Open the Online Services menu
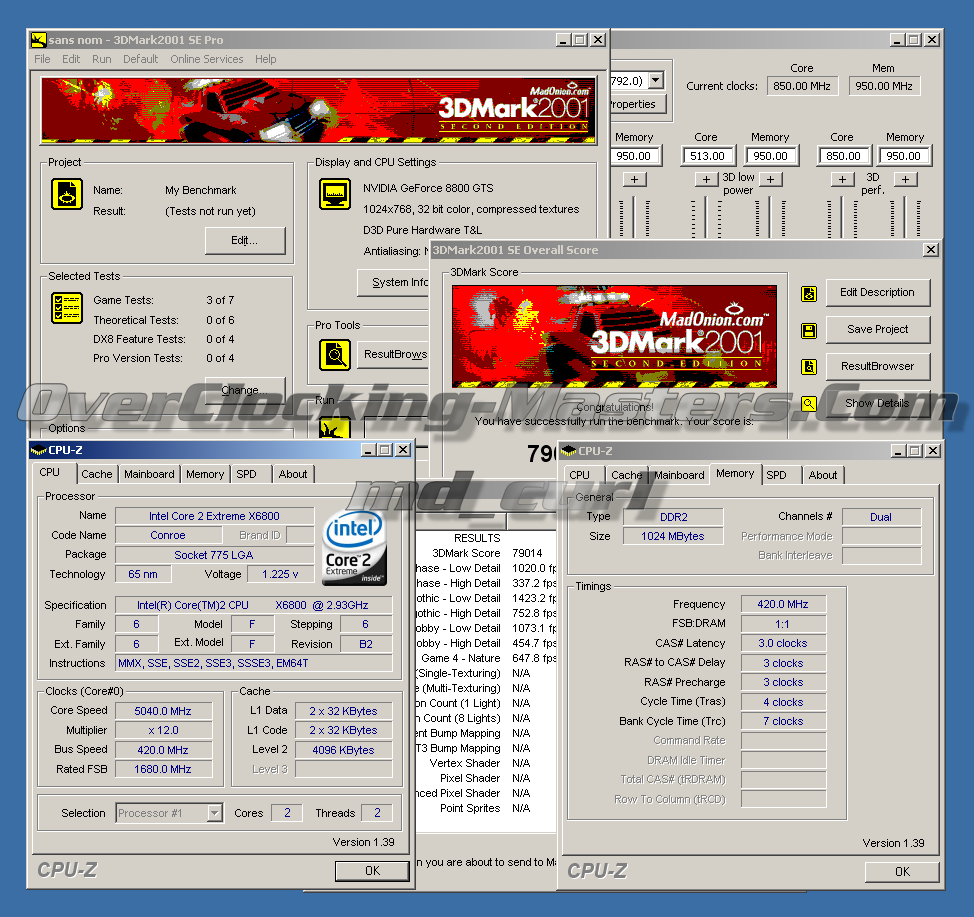Viewport: 974px width, 917px height. point(207,59)
